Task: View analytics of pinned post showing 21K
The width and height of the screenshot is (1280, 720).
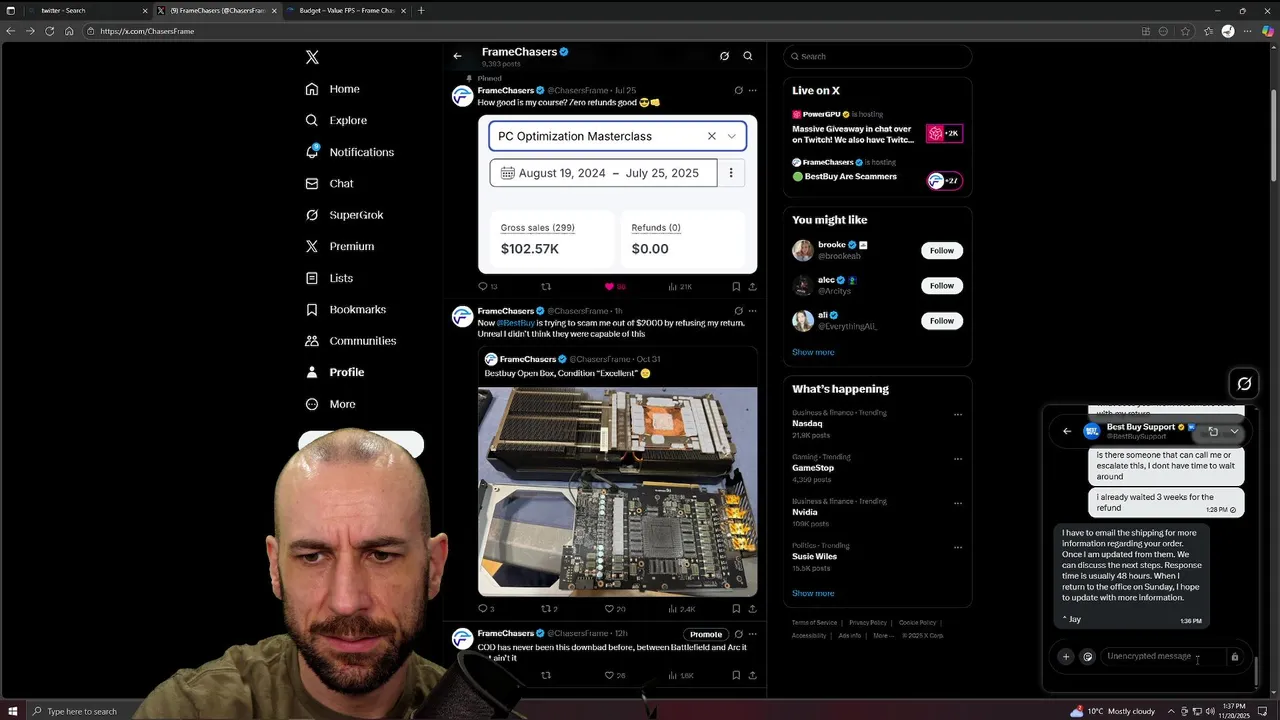Action: coord(680,286)
